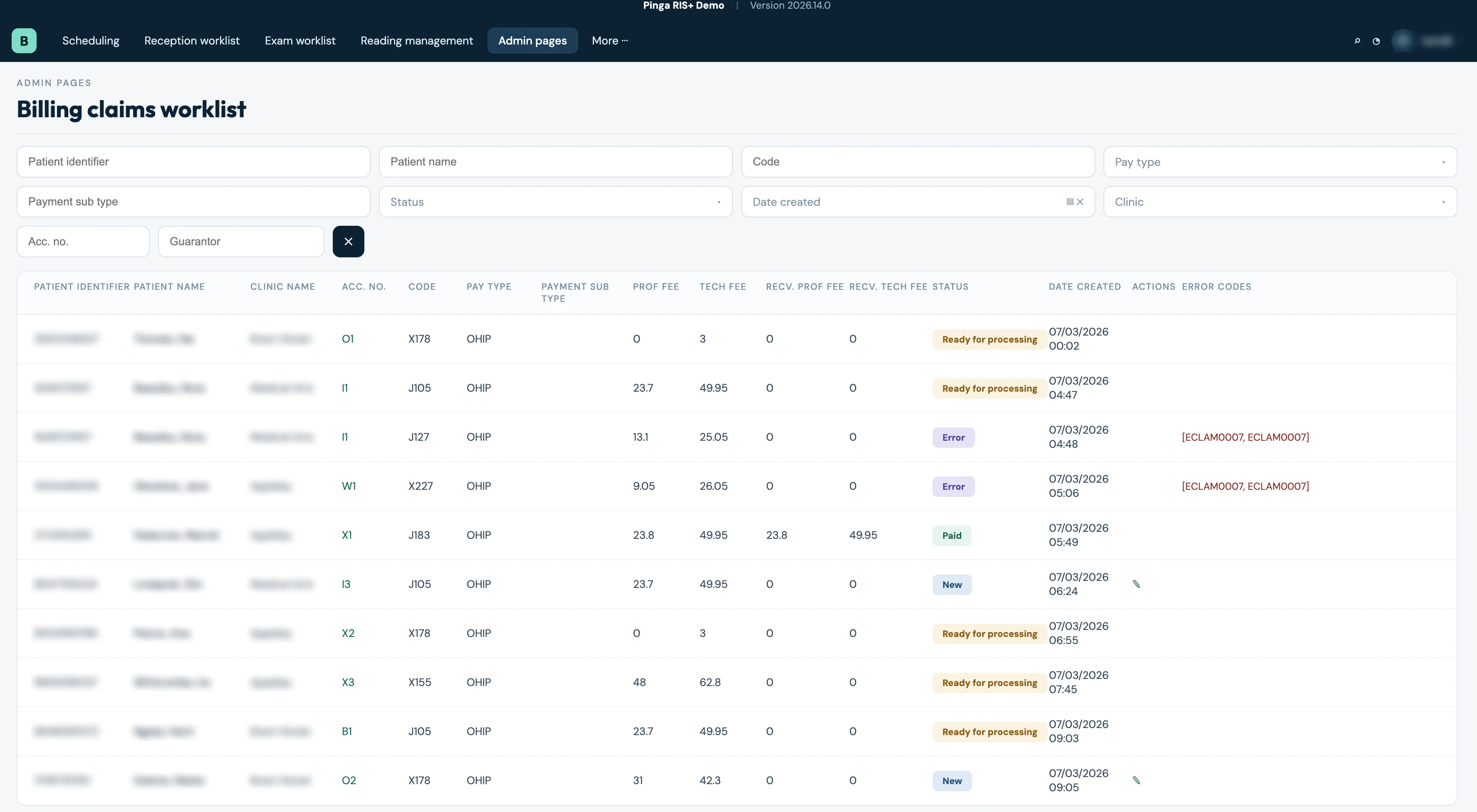
Task: Open the search magnifier icon
Action: [x=1357, y=41]
